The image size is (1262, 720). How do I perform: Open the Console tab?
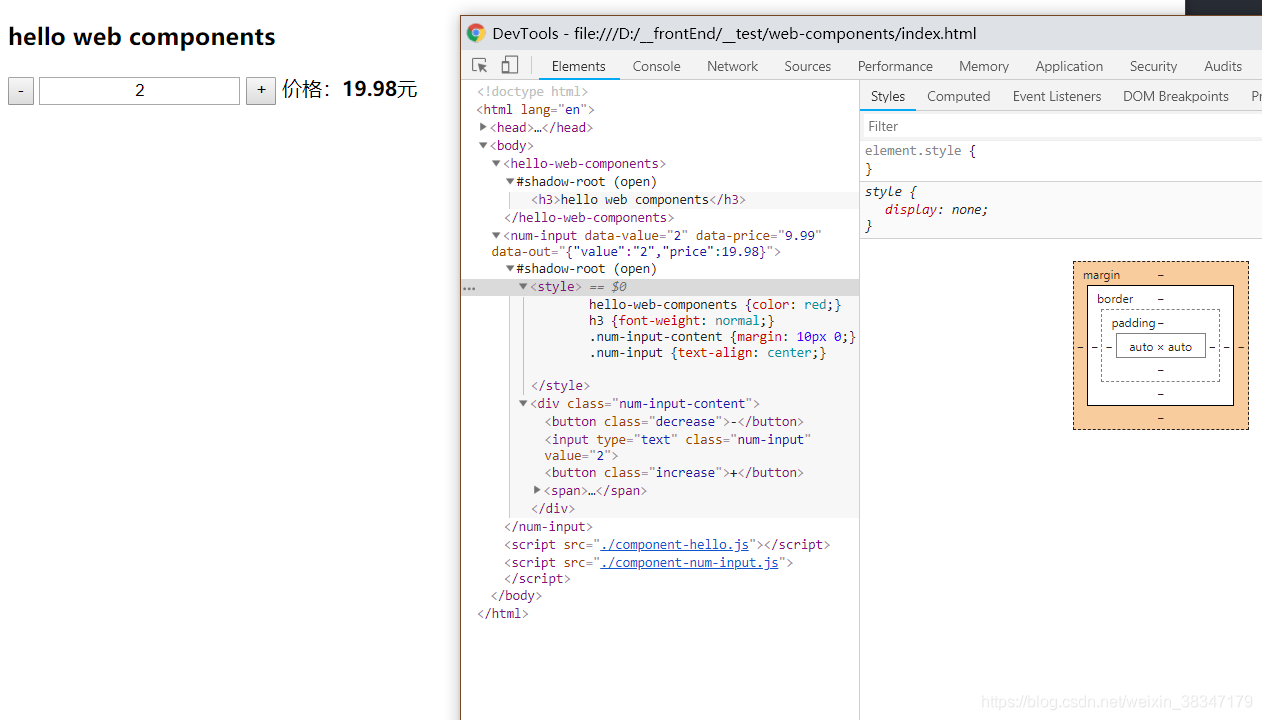(x=656, y=66)
